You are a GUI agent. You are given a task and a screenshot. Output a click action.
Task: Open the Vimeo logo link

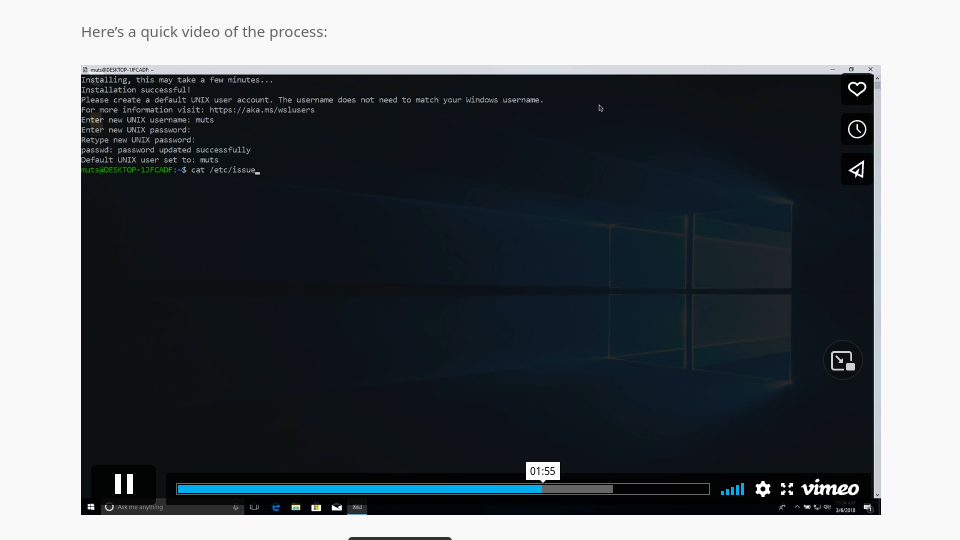[830, 489]
